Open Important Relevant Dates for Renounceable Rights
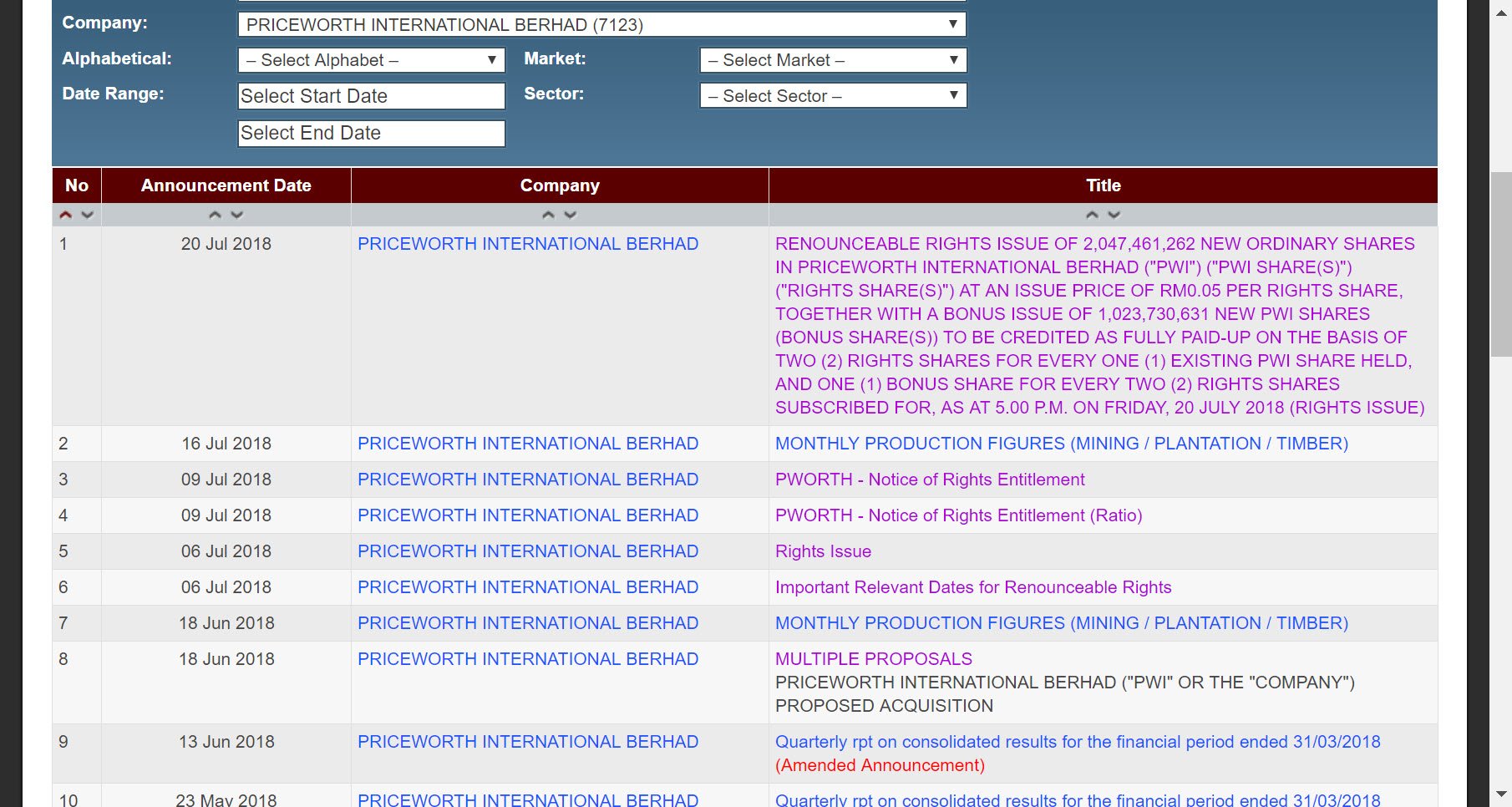 click(x=973, y=587)
